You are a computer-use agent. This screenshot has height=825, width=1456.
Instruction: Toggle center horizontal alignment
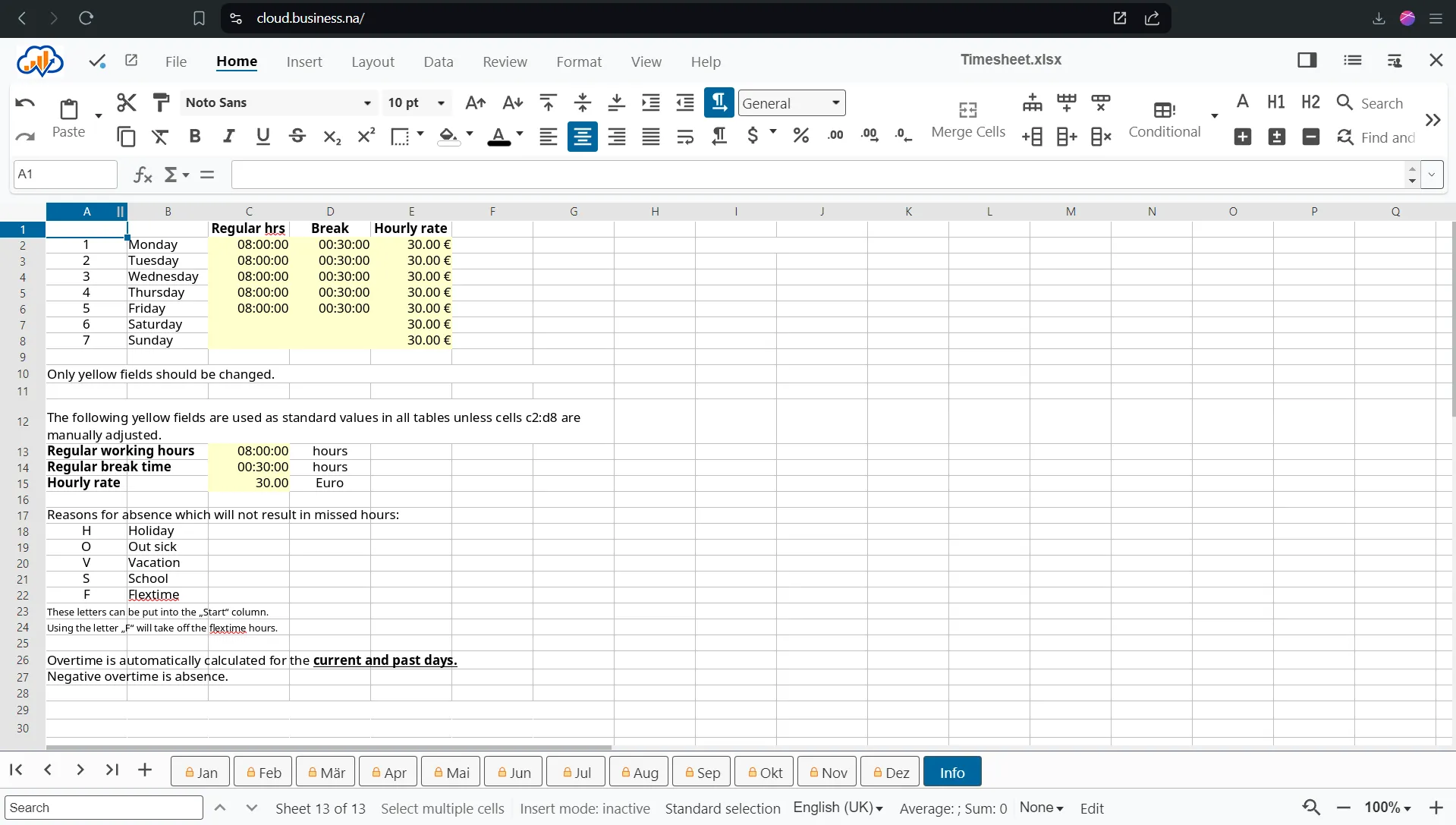(x=583, y=137)
